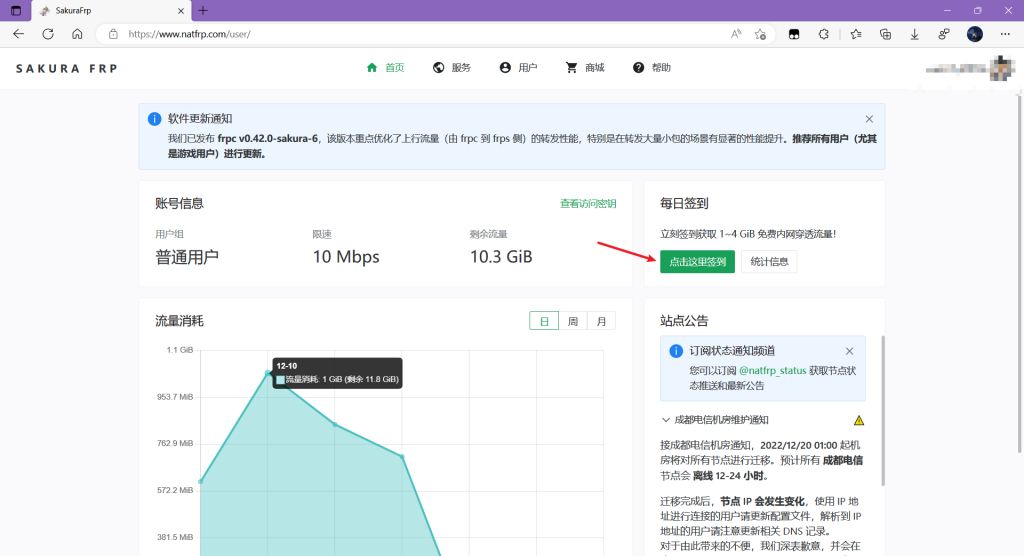Screen dimensions: 1024x556
Task: Click the 账号信息 heading
Action: point(179,203)
